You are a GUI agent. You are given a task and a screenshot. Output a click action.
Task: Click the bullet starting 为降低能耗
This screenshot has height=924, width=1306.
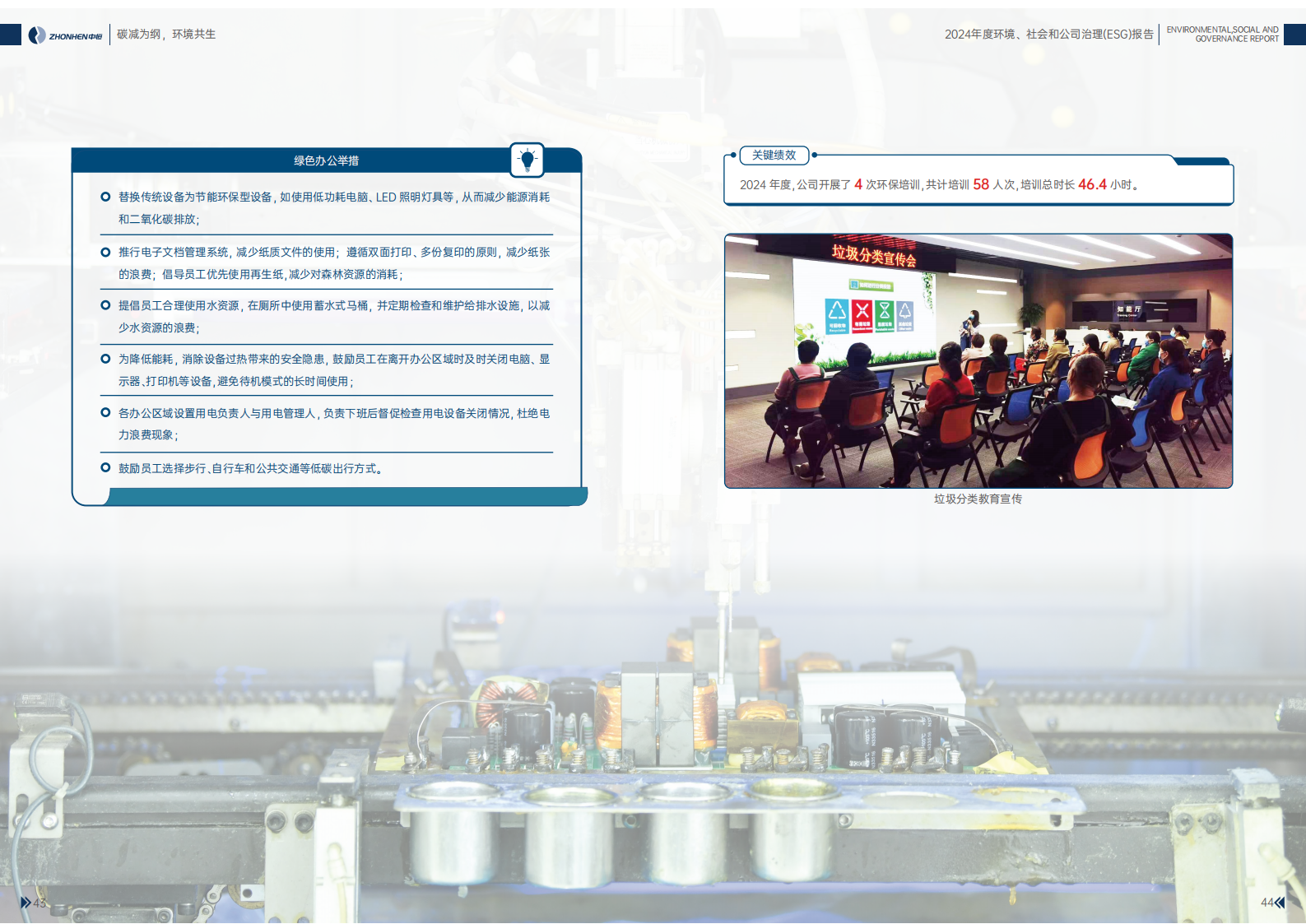coord(334,370)
